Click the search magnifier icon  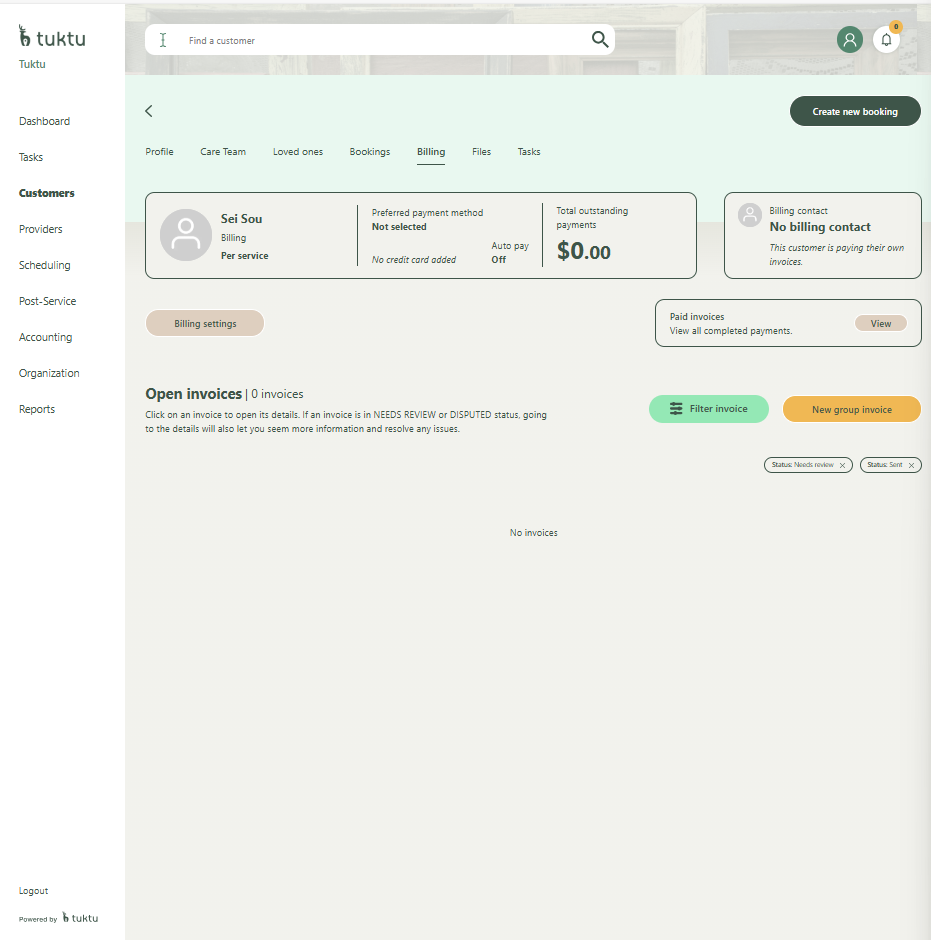pyautogui.click(x=600, y=40)
